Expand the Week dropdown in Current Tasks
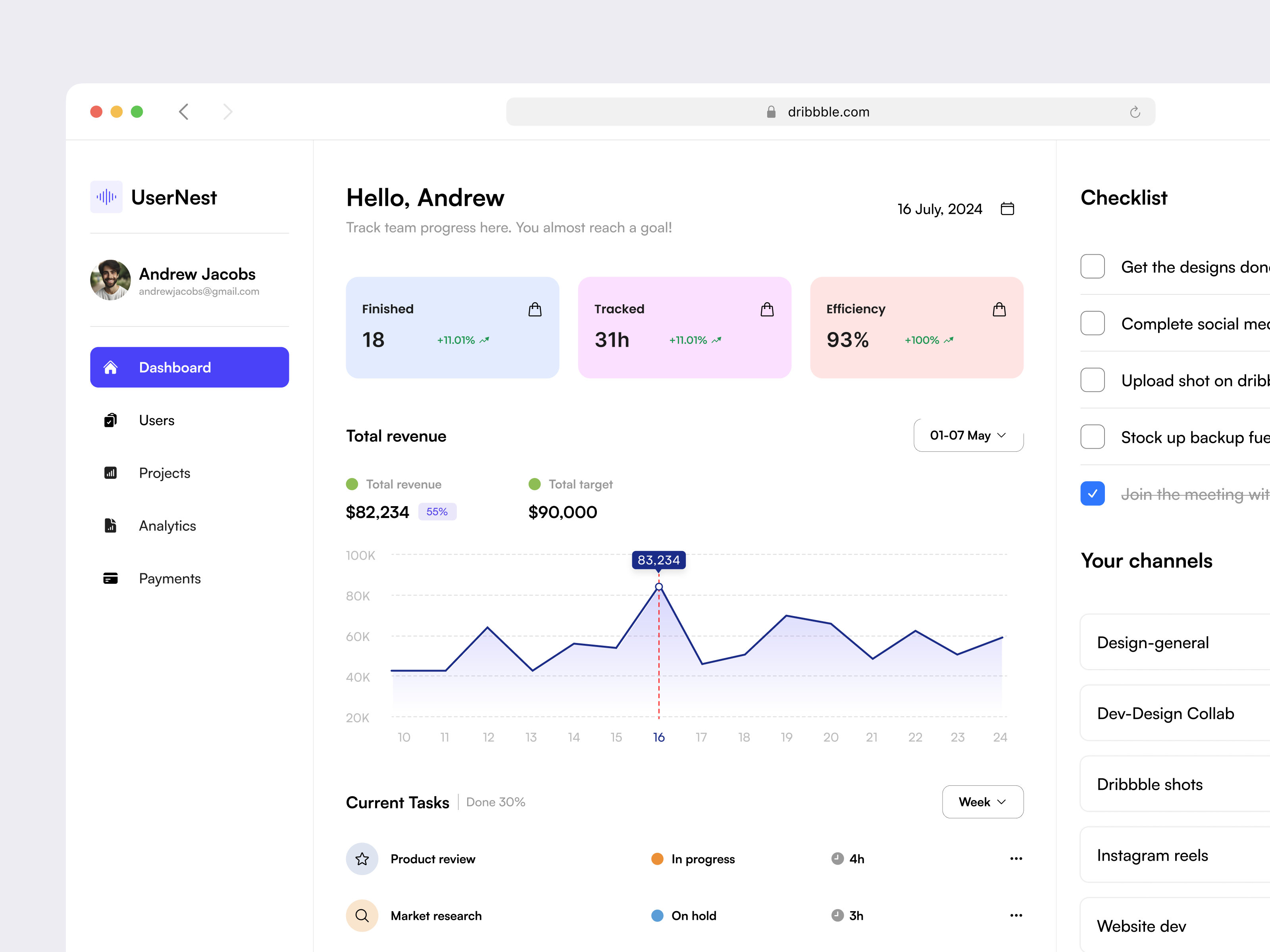 [x=982, y=802]
